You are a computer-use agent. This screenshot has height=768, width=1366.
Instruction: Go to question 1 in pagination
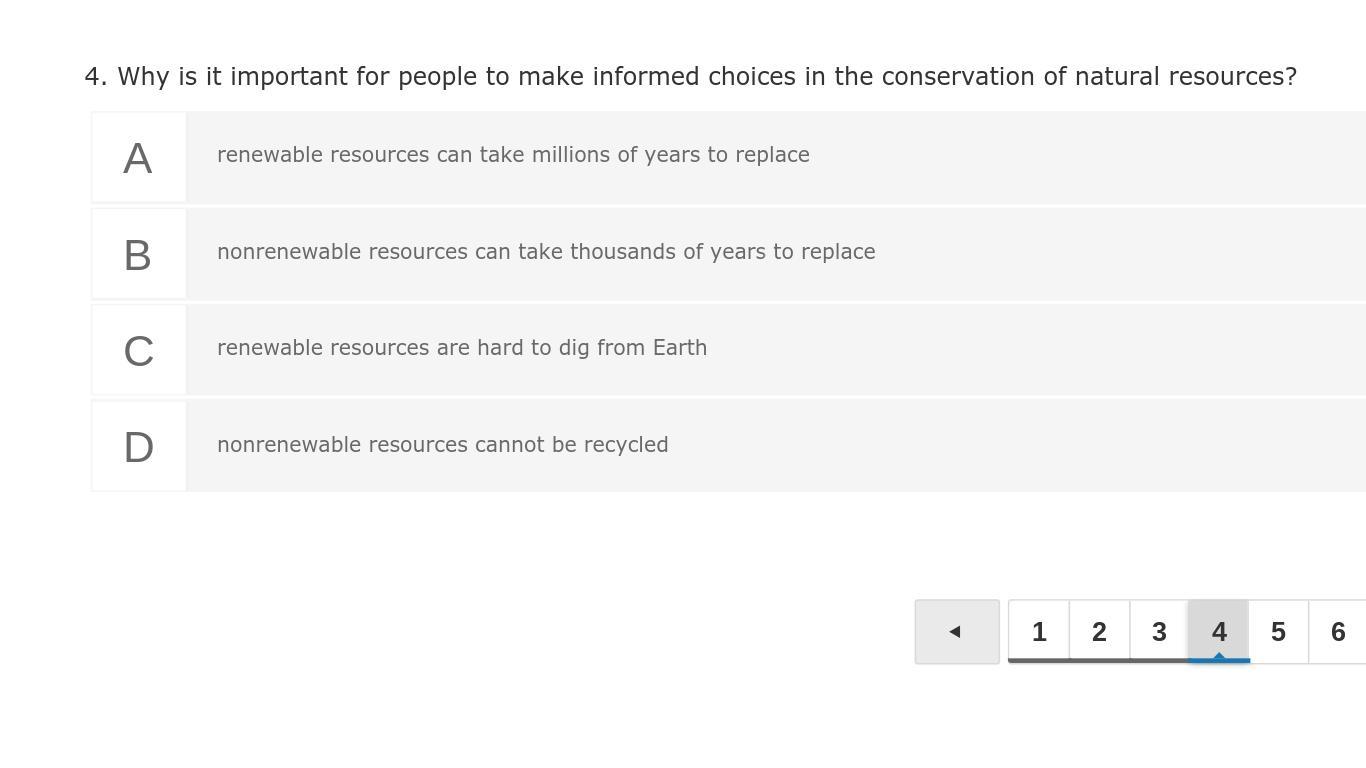1039,632
